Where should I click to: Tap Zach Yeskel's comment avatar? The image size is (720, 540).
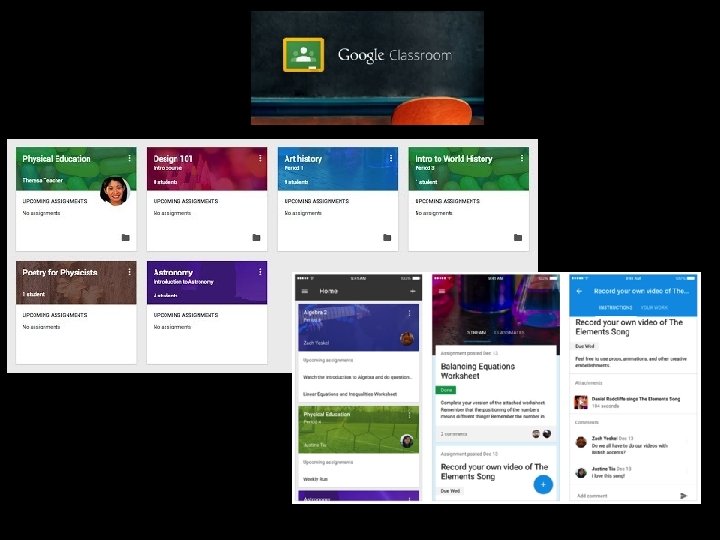pos(581,442)
